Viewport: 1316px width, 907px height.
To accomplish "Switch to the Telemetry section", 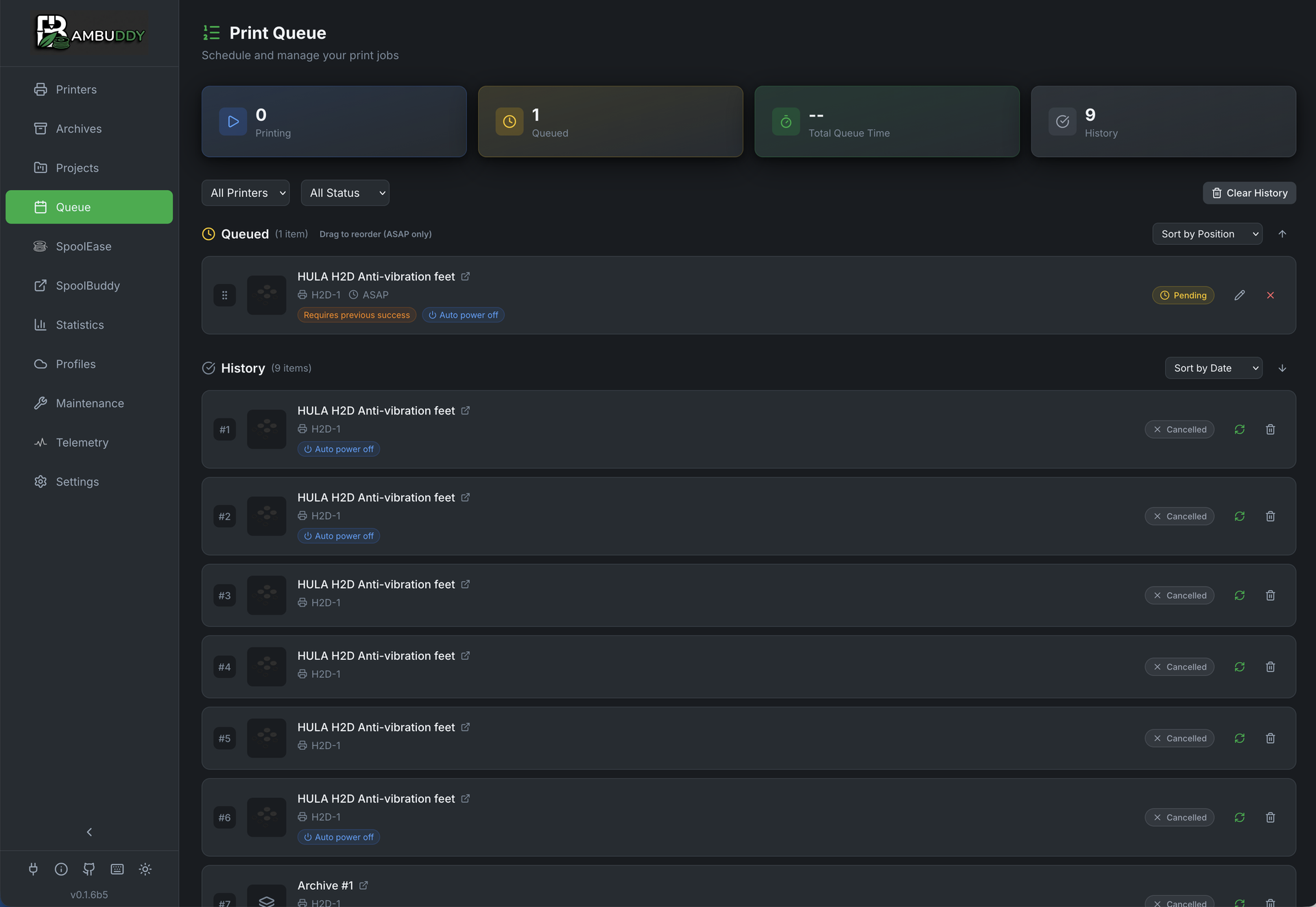I will tap(82, 443).
